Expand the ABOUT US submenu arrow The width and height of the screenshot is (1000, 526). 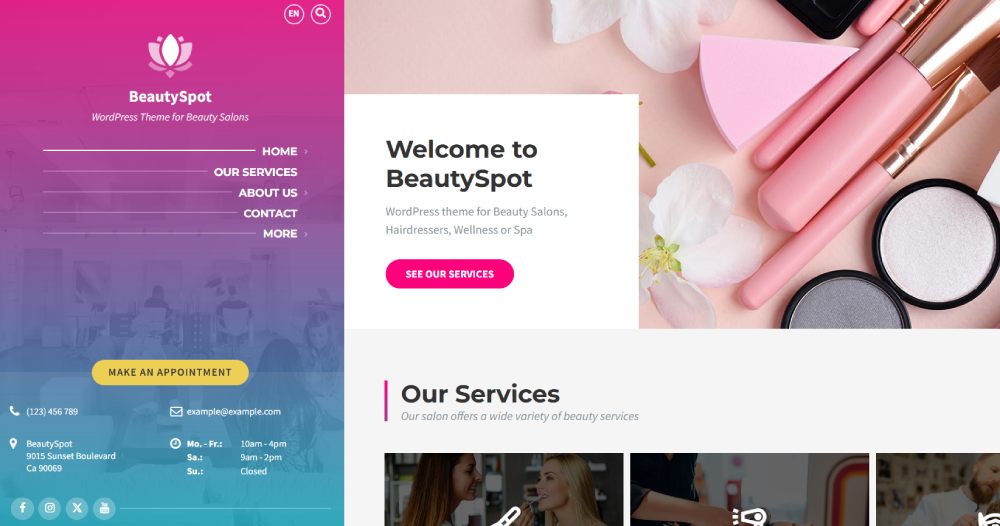305,193
